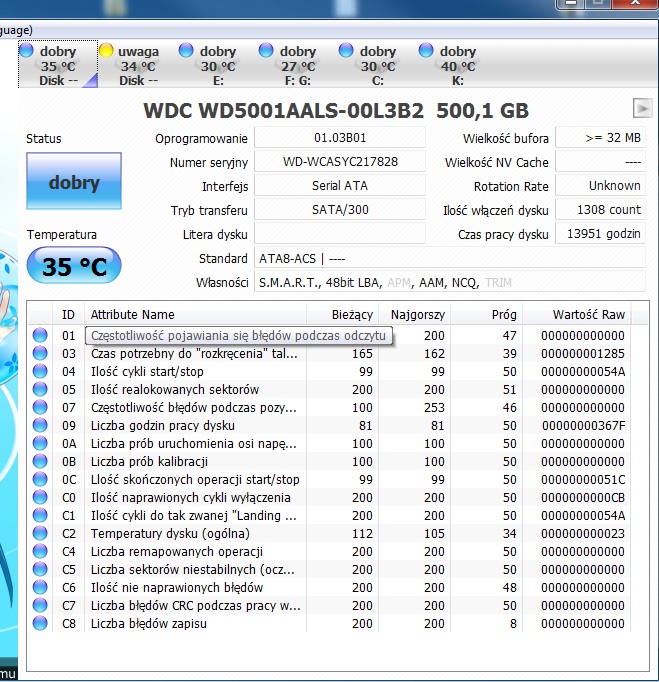Click the 'ID' column header

(x=68, y=314)
